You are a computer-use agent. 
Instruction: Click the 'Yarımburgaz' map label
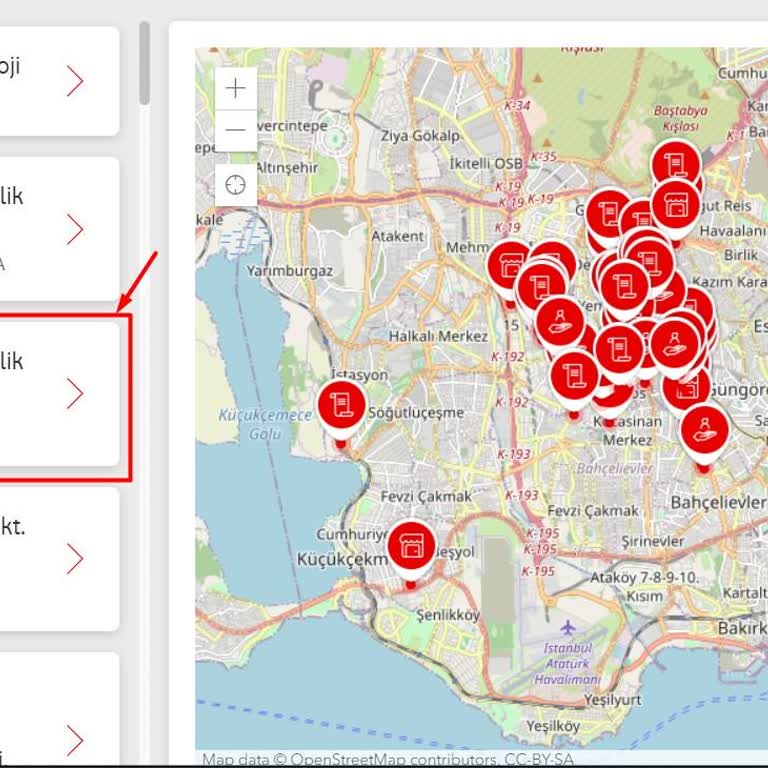[x=290, y=271]
